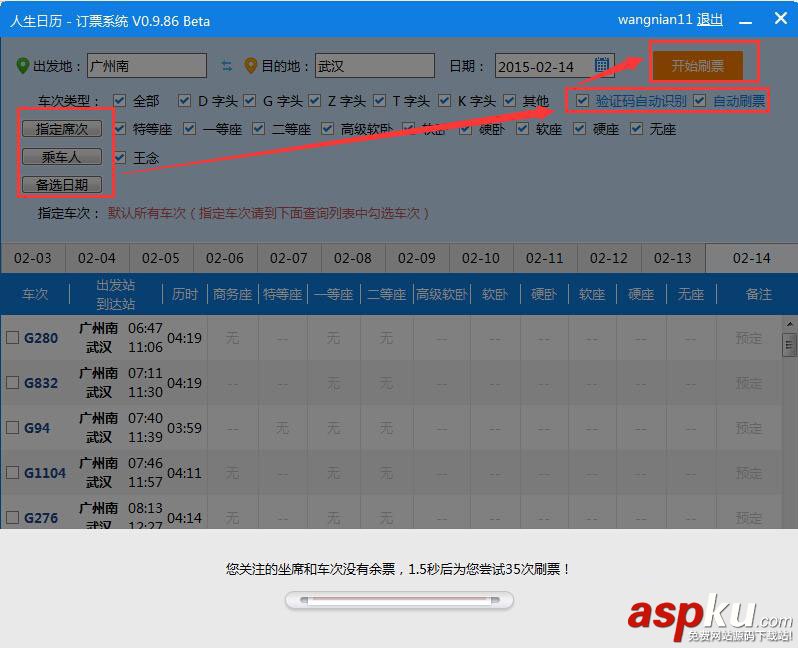Click the 开始刷票 button
Screen dimensions: 798x648
[x=698, y=65]
